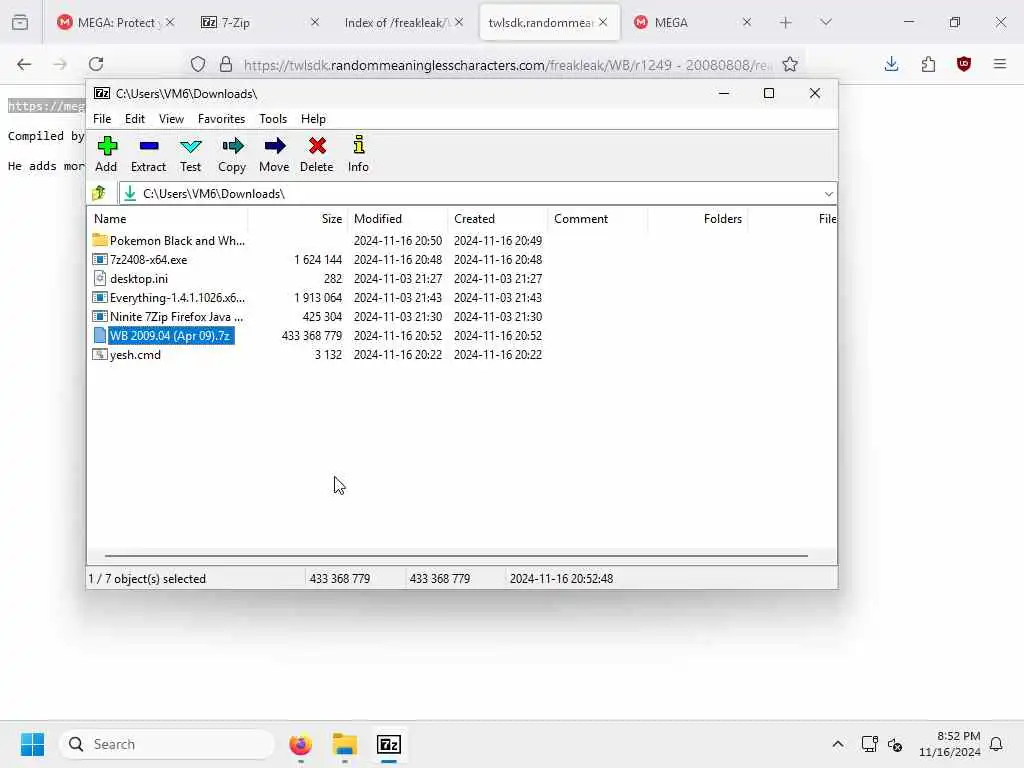Open the File menu in 7-Zip

[102, 119]
